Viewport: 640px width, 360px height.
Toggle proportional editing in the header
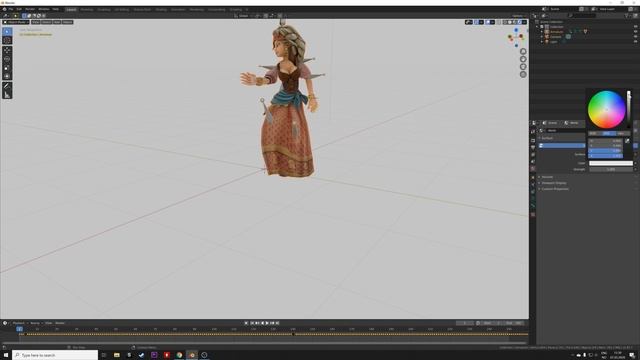click(x=280, y=16)
